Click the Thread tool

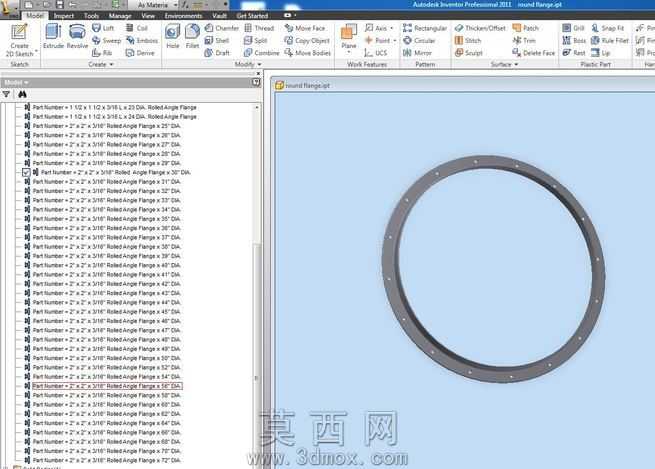point(259,28)
